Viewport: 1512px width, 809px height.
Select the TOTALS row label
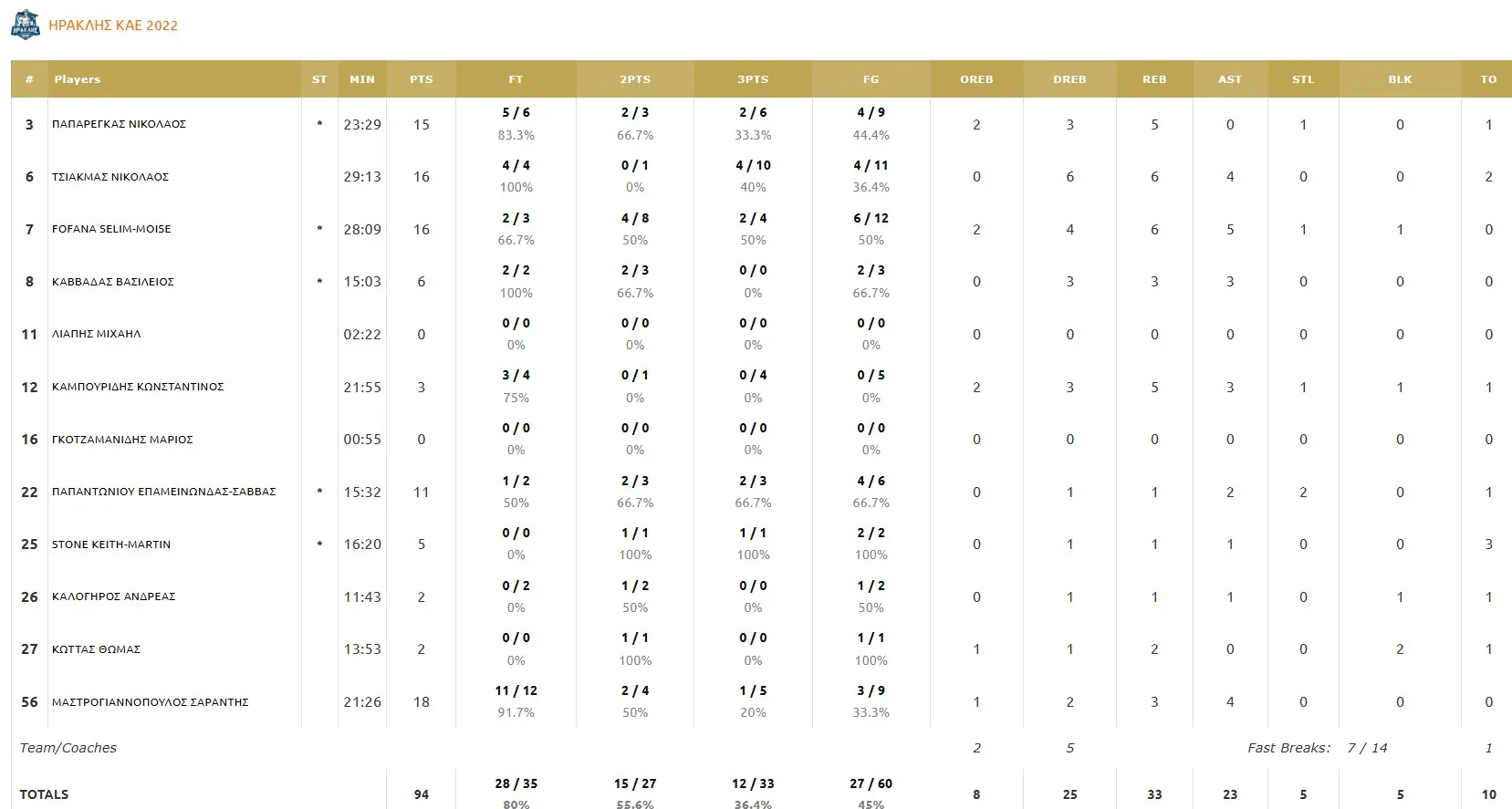click(x=44, y=794)
